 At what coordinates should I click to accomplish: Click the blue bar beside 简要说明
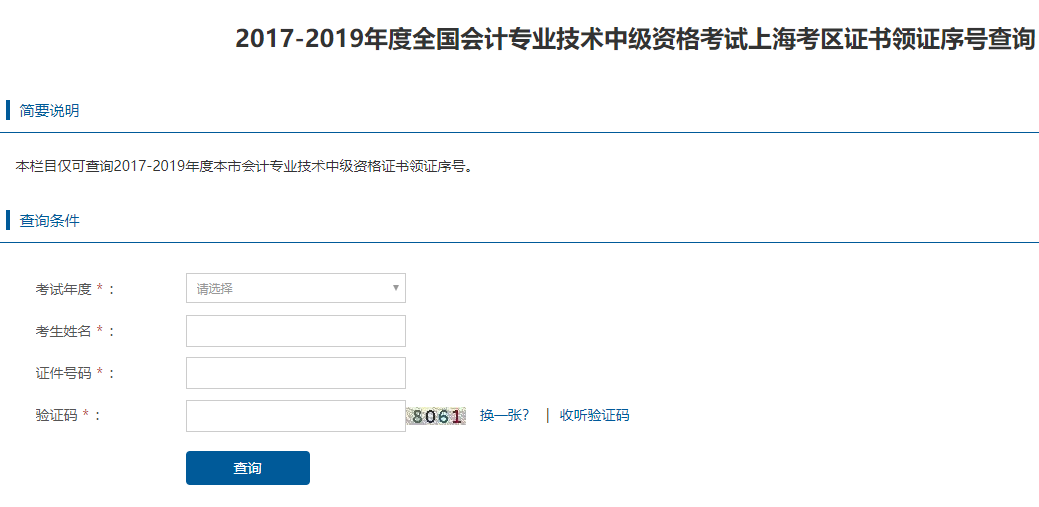(8, 110)
